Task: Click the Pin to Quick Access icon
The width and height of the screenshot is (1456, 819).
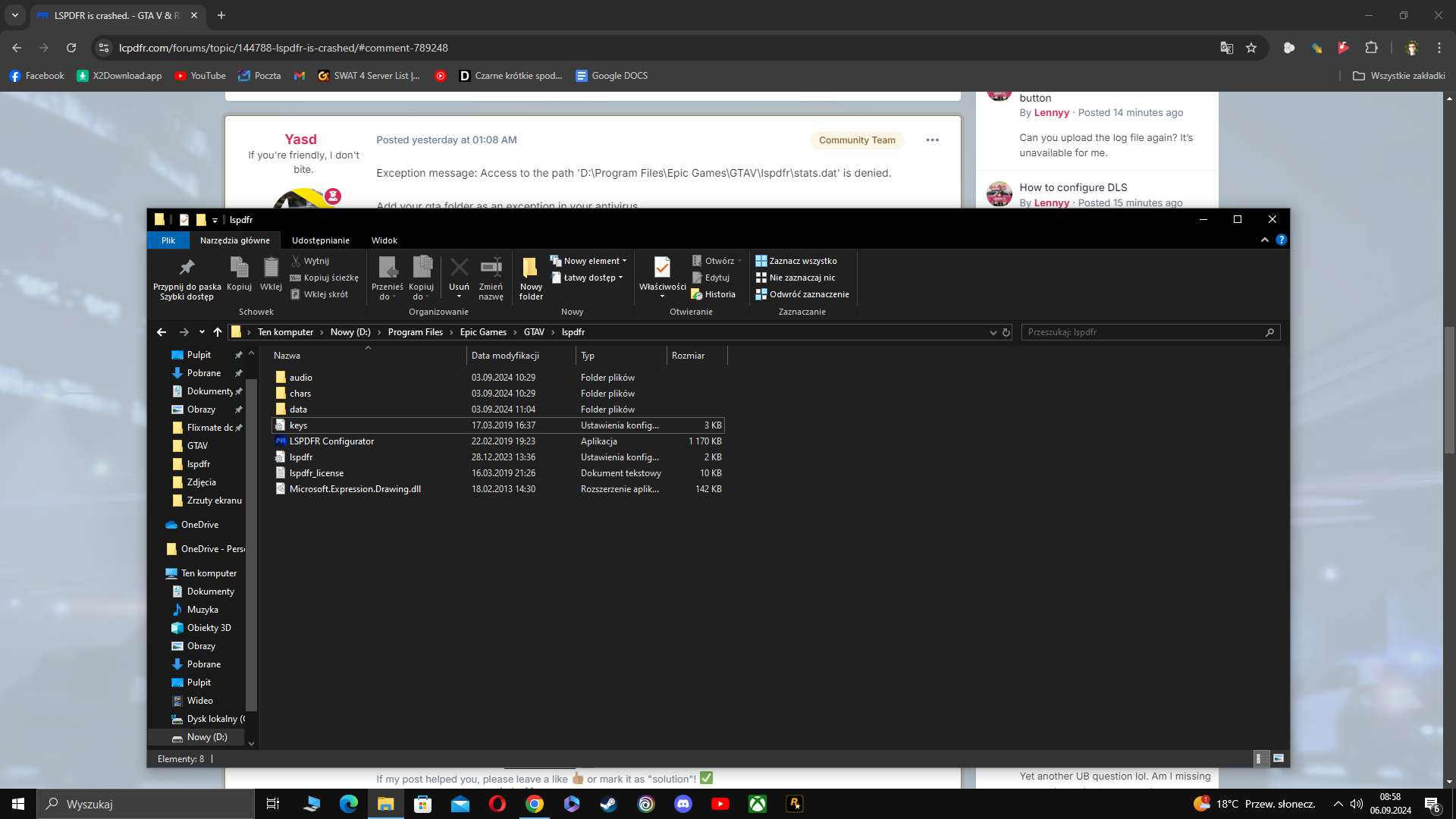Action: [187, 268]
